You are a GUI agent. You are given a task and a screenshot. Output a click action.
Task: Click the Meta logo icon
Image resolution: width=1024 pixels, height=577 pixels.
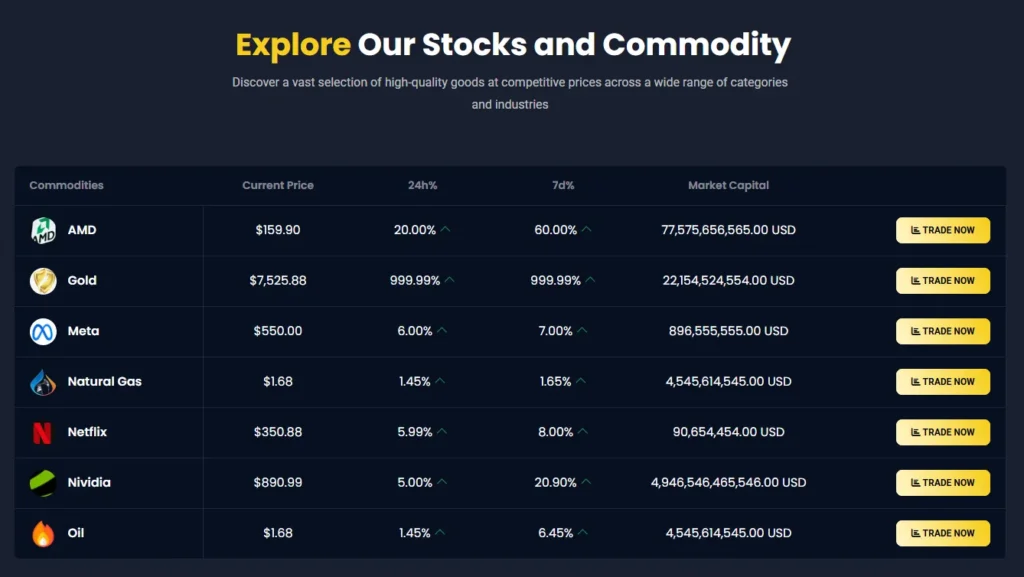tap(43, 331)
